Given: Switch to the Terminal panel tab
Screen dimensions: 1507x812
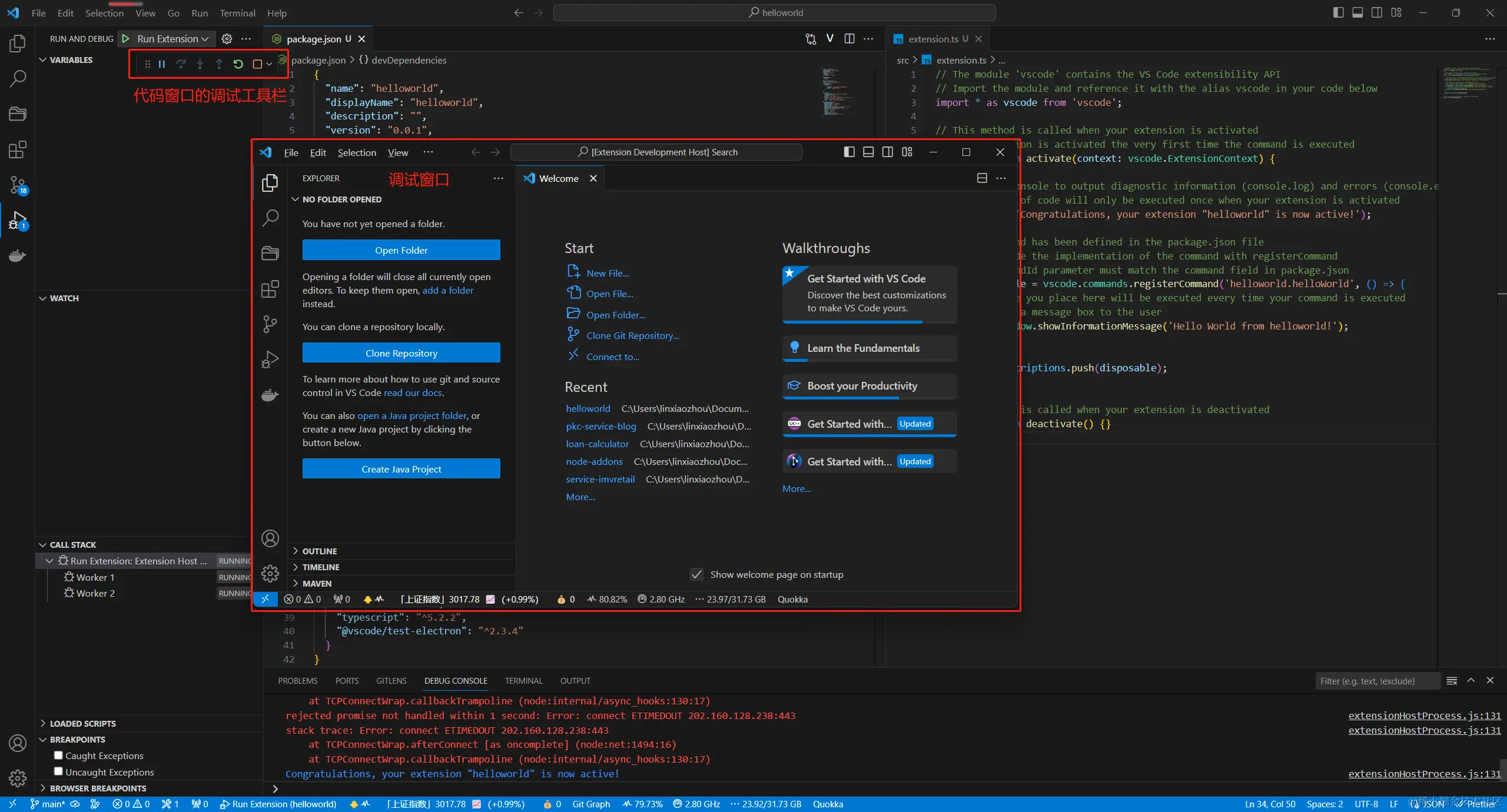Looking at the screenshot, I should click(523, 681).
